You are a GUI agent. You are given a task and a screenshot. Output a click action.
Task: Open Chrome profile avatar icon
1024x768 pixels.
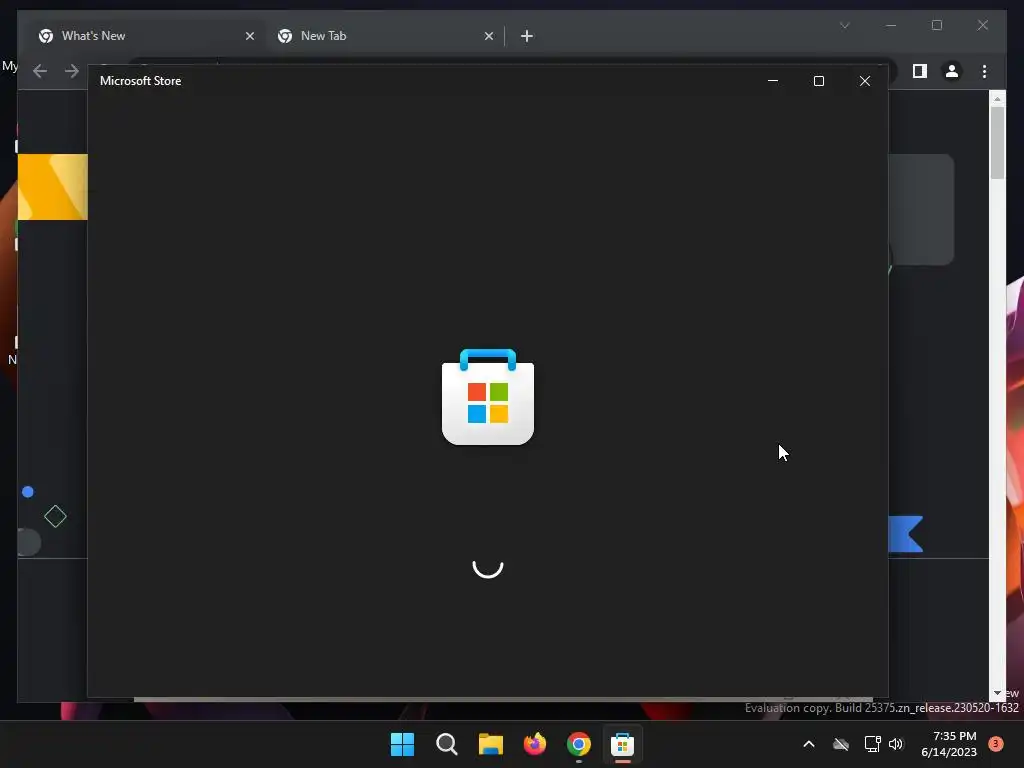click(x=952, y=71)
